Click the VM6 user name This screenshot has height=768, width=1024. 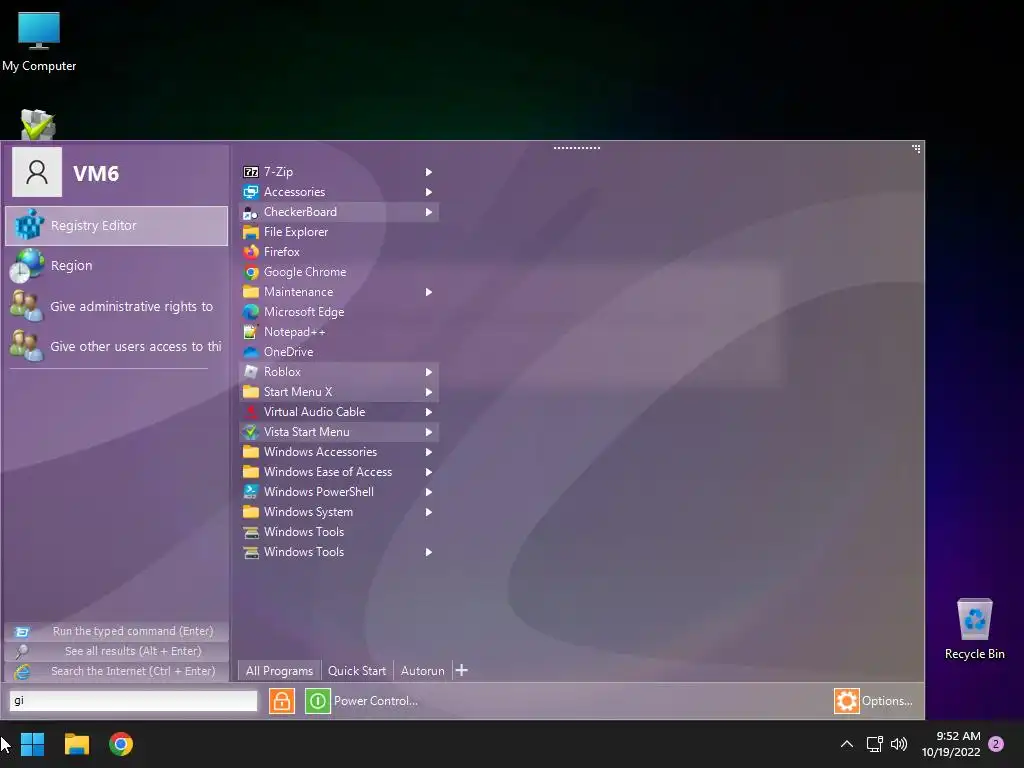pos(96,174)
